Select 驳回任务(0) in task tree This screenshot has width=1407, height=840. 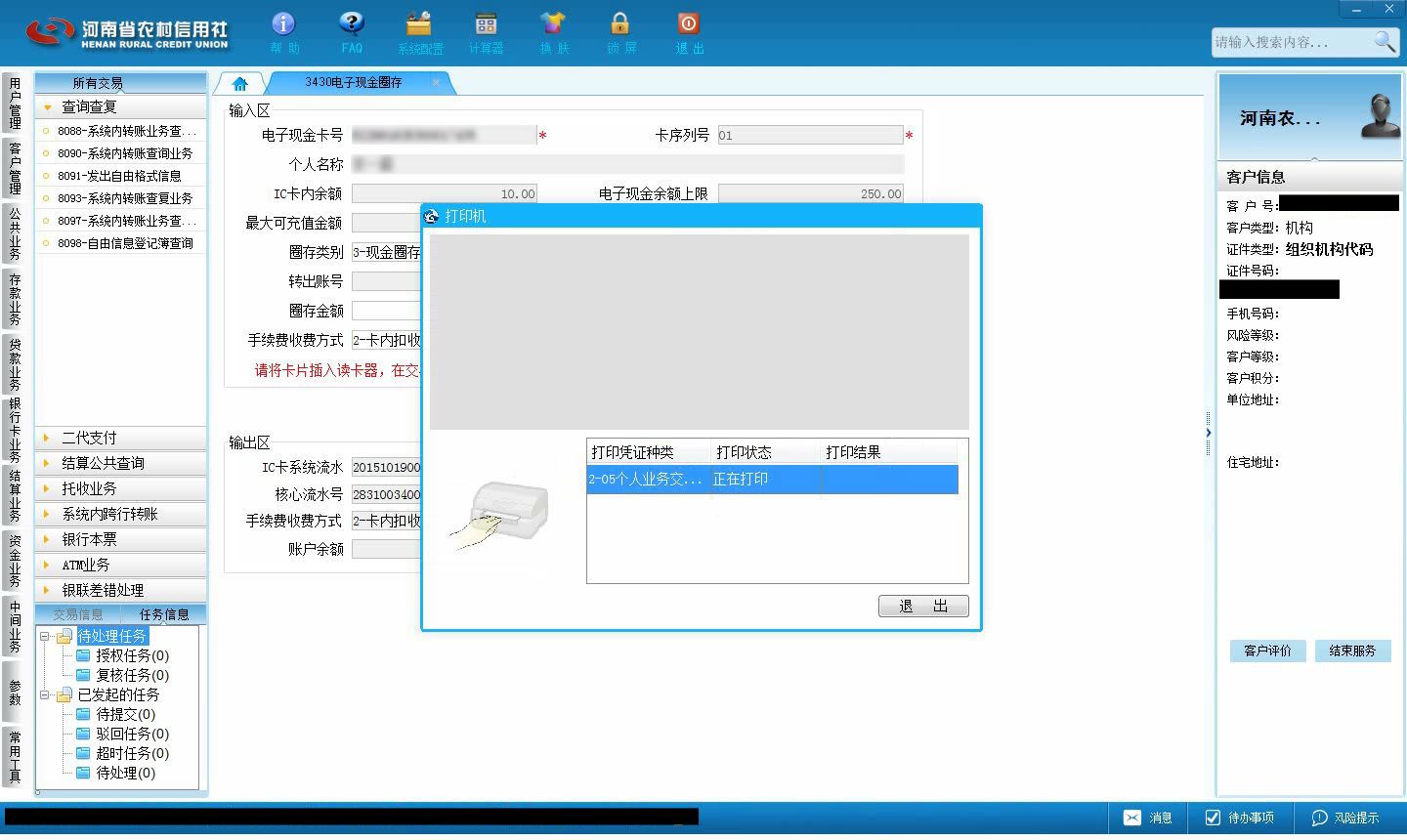pos(132,734)
